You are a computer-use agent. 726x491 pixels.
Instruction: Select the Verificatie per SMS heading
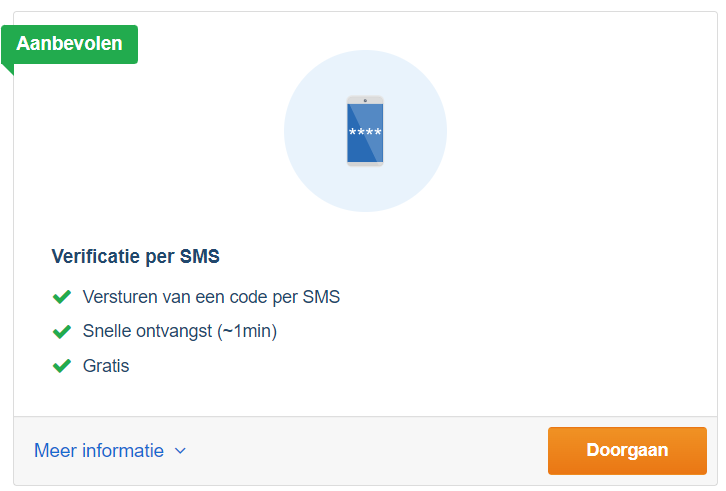click(x=135, y=256)
